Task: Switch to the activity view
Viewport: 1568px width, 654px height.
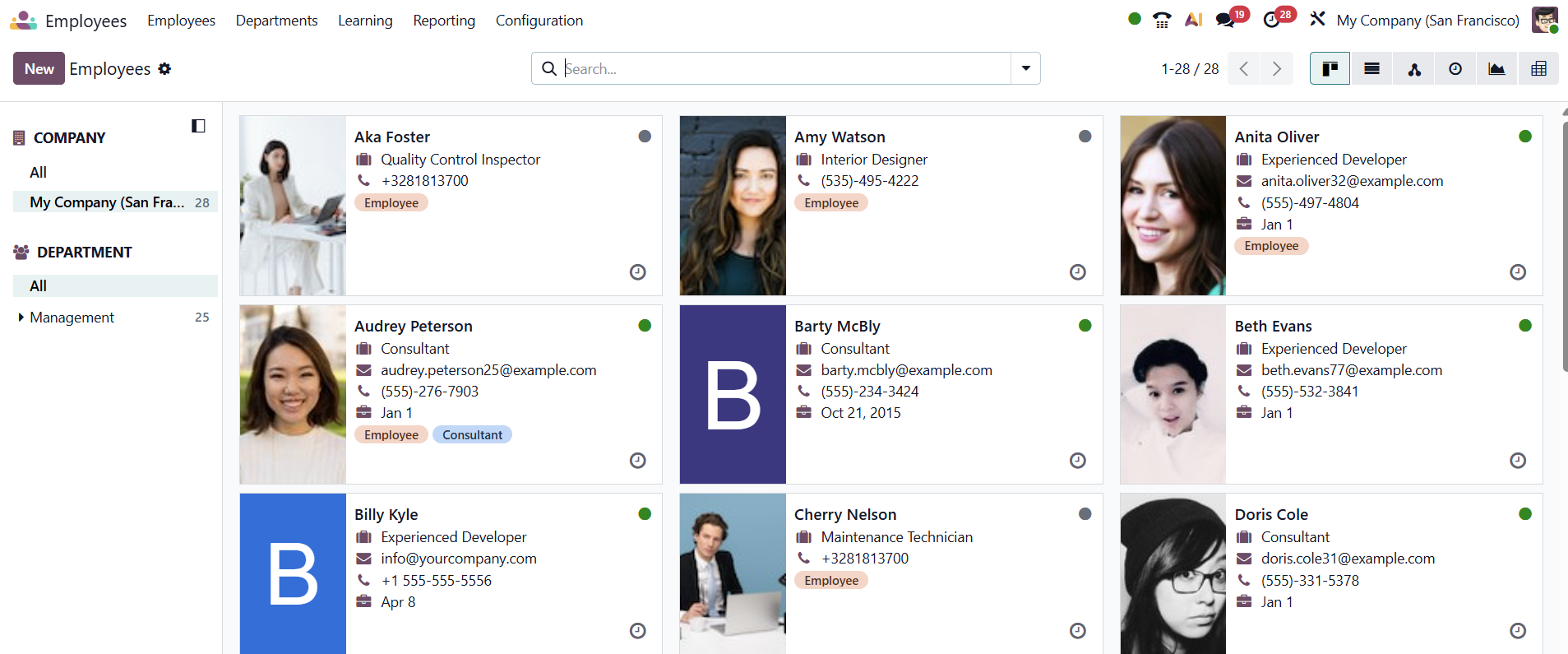Action: click(x=1455, y=69)
